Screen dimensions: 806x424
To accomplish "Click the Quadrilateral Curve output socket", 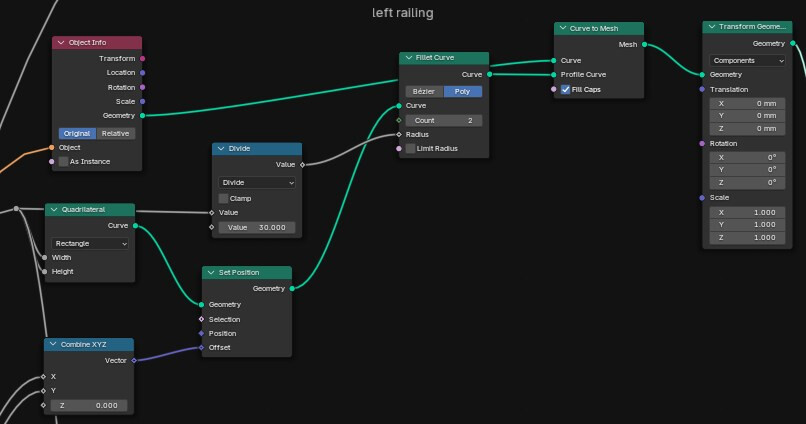I will pos(136,226).
